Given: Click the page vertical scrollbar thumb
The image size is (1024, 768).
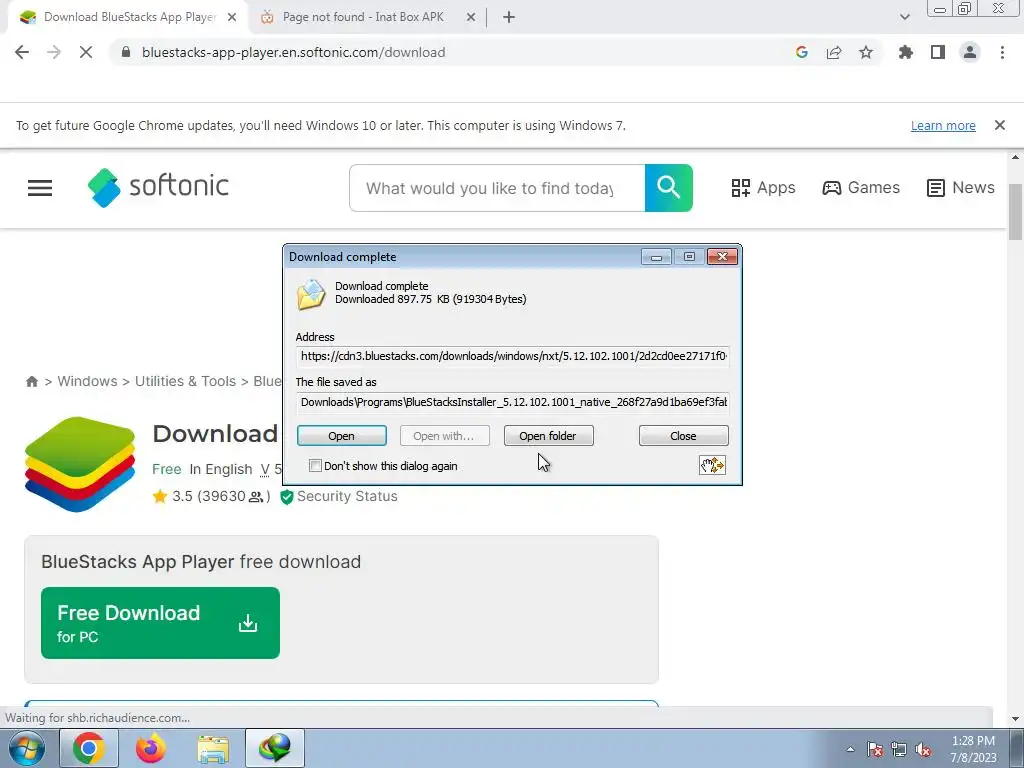Looking at the screenshot, I should [x=1016, y=212].
